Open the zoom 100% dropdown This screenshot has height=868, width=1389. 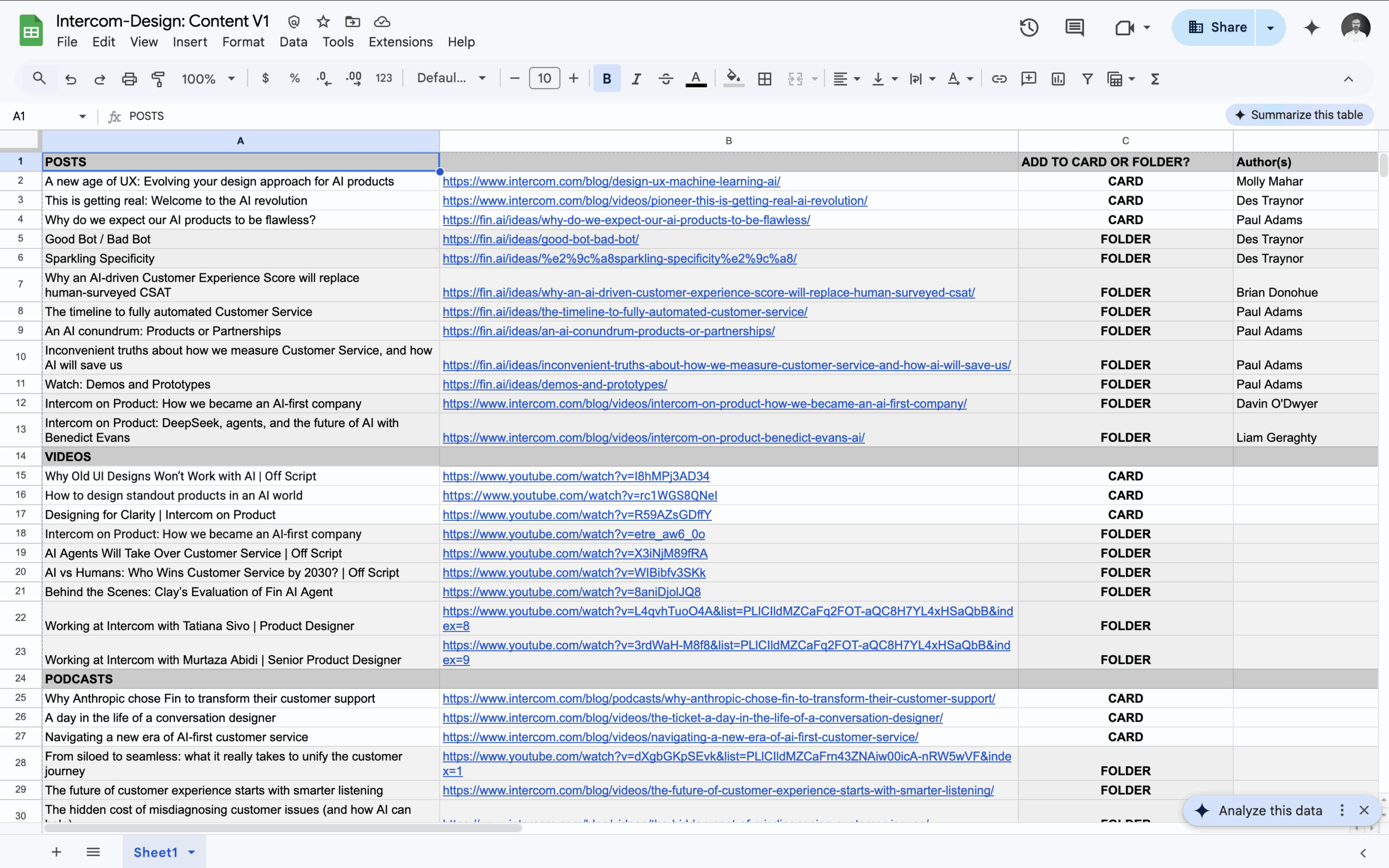point(208,79)
